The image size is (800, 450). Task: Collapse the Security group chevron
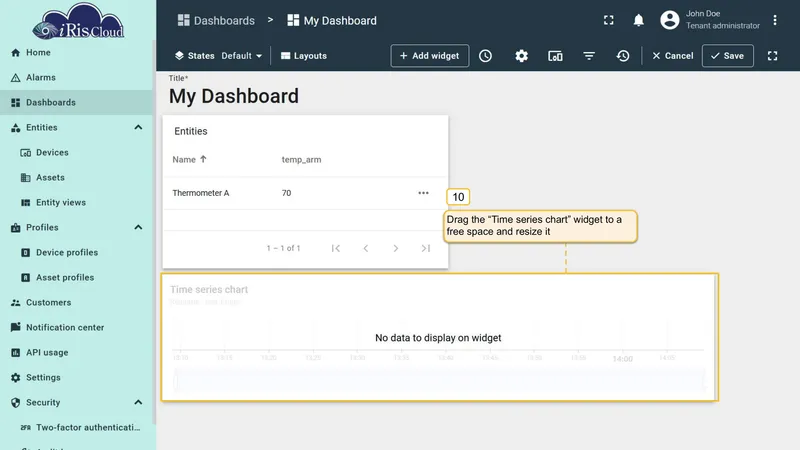tap(138, 403)
